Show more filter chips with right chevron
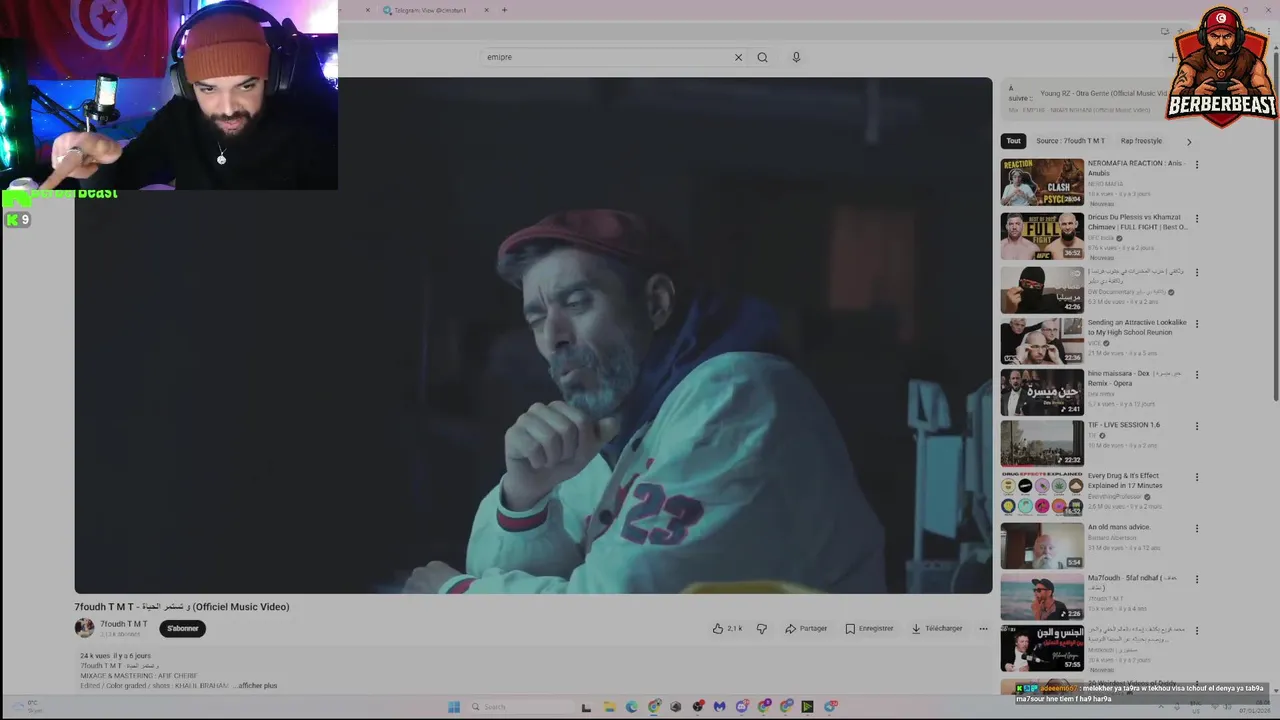This screenshot has width=1280, height=720. click(x=1189, y=141)
